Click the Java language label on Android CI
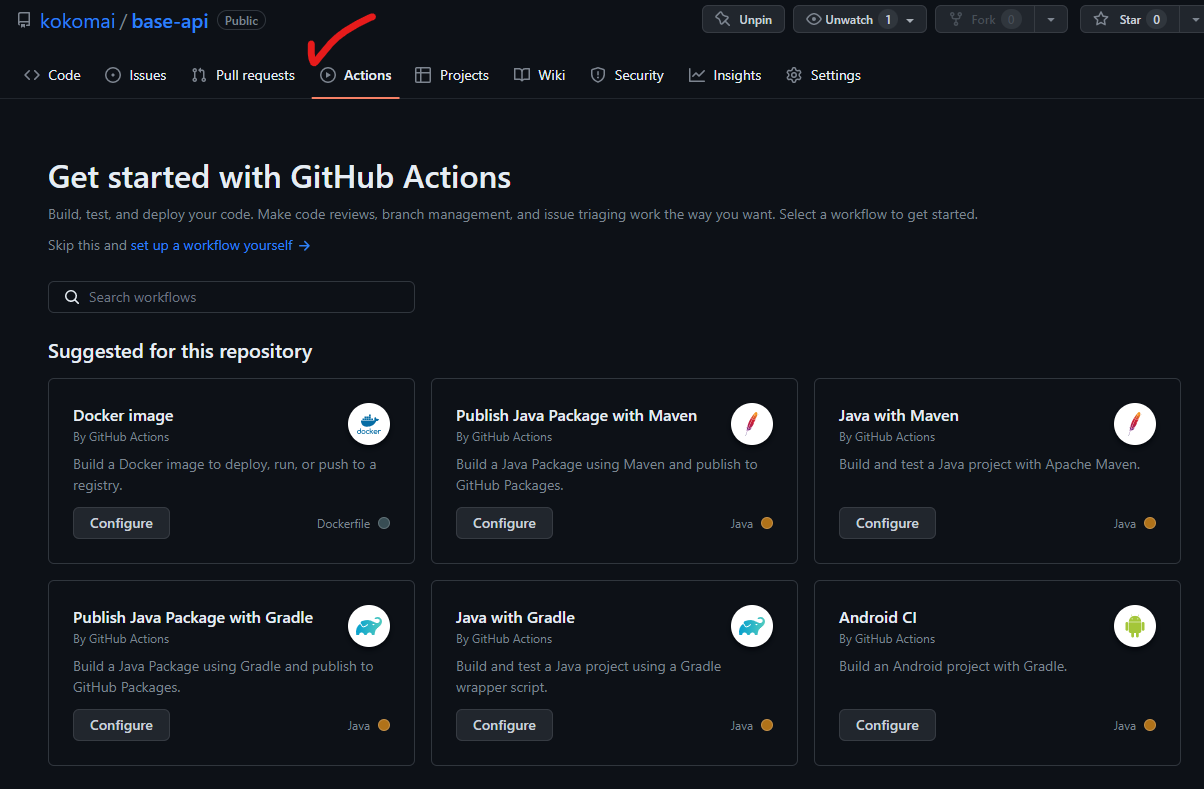1204x789 pixels. [1125, 726]
